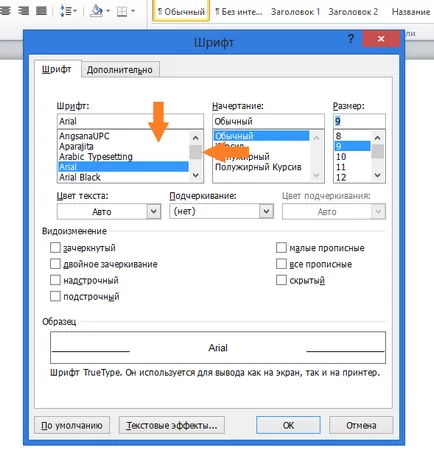Image resolution: width=434 pixels, height=456 pixels.
Task: Switch to the Шрифт tab
Action: (x=57, y=69)
